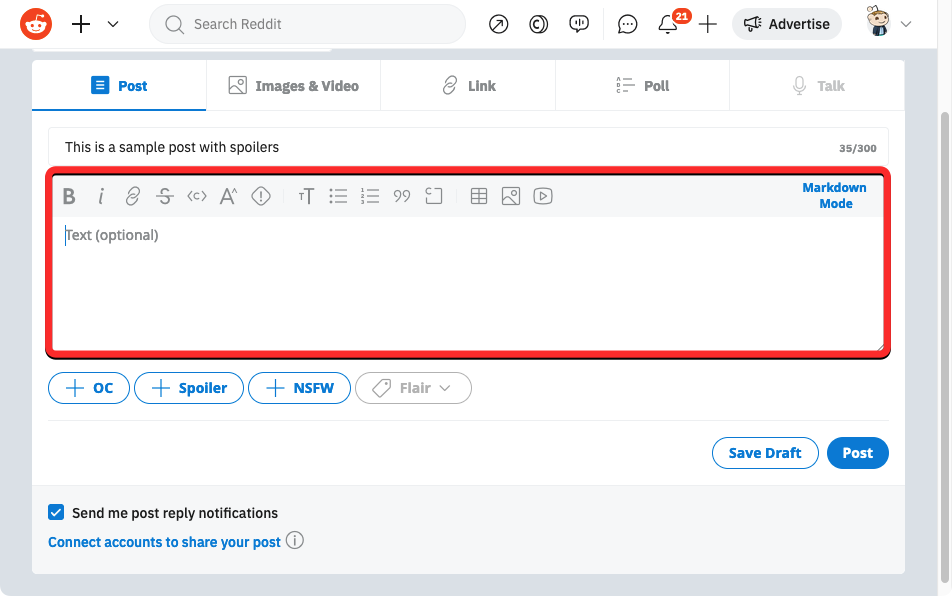Open the chat icon in header
Viewport: 952px width, 596px height.
pyautogui.click(x=627, y=25)
